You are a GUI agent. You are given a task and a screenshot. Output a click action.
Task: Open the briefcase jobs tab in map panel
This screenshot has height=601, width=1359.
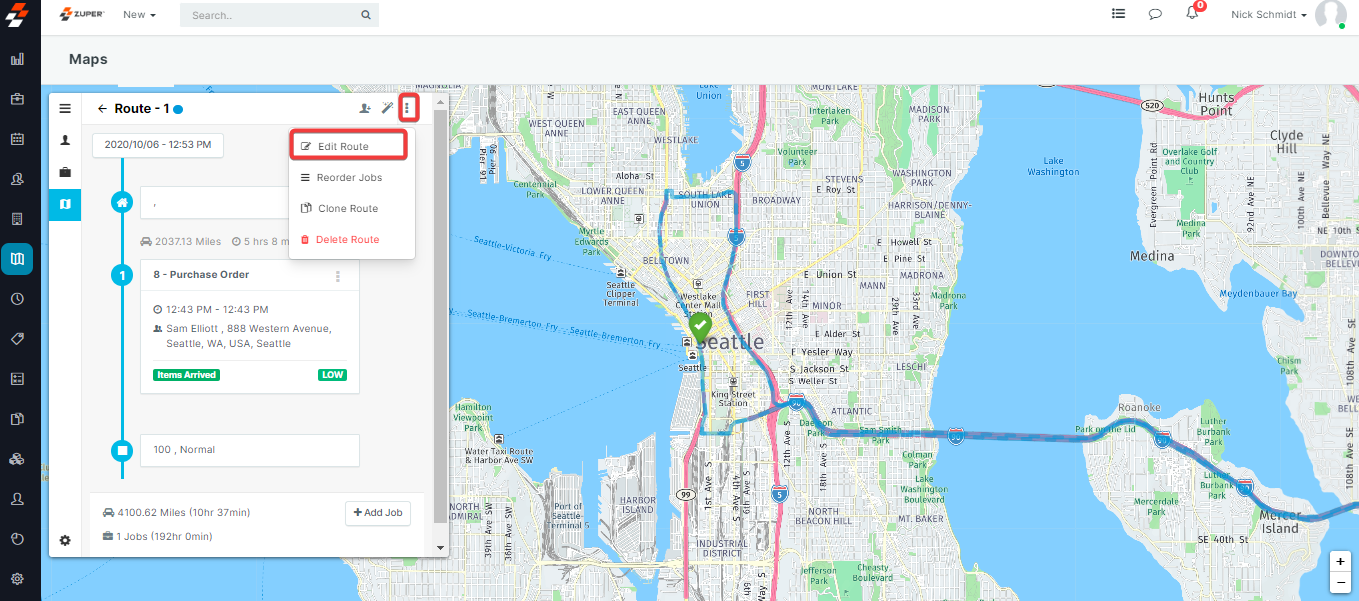pos(65,172)
